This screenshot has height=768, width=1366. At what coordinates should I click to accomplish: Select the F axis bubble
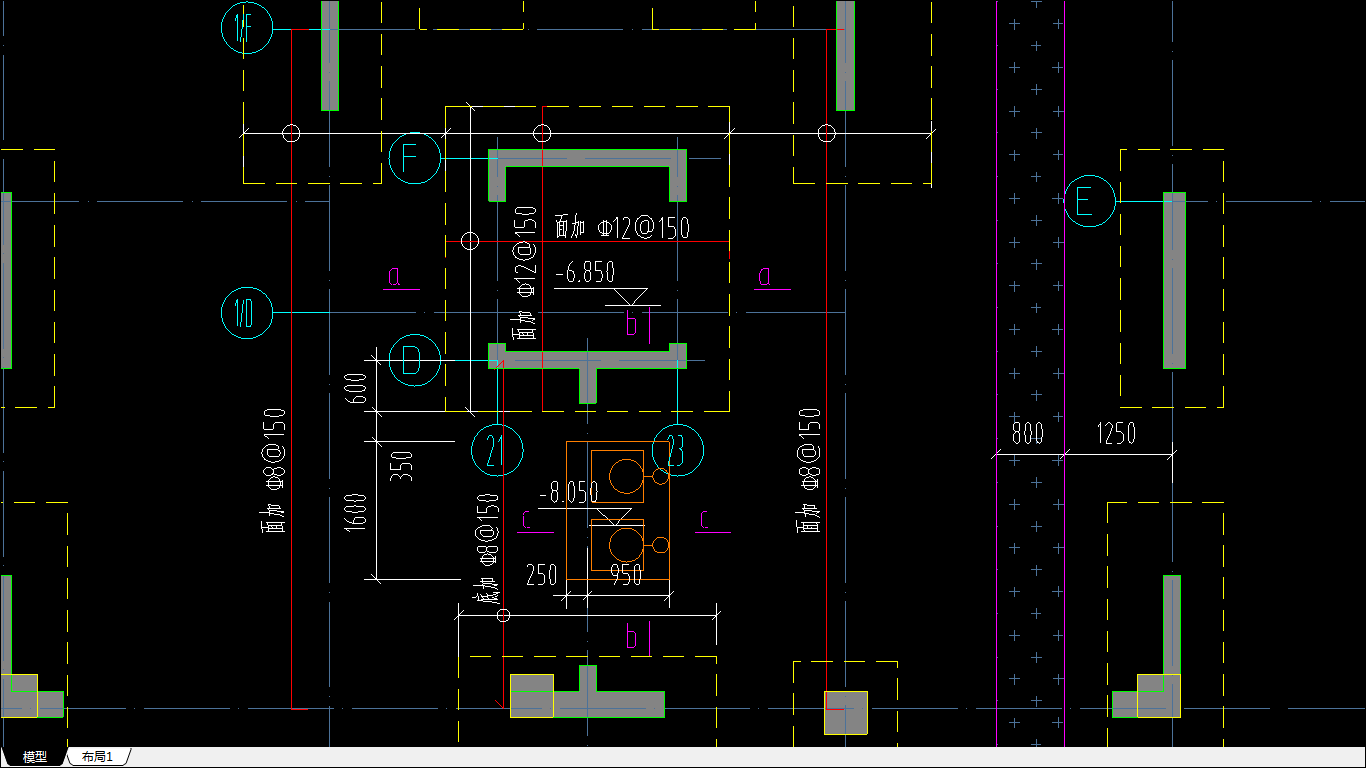pyautogui.click(x=414, y=158)
